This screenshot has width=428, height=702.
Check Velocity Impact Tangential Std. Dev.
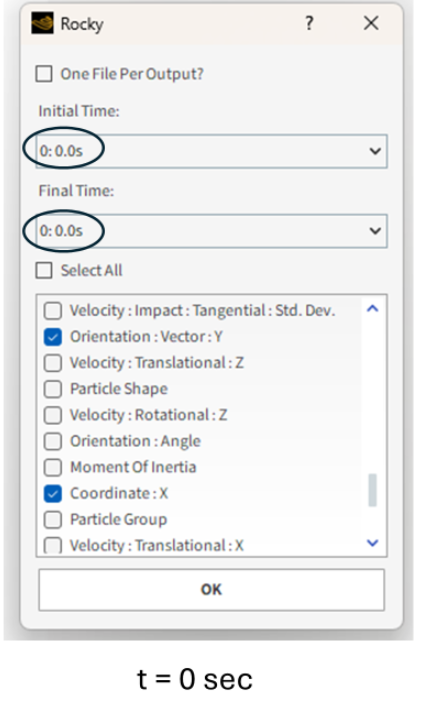point(53,310)
